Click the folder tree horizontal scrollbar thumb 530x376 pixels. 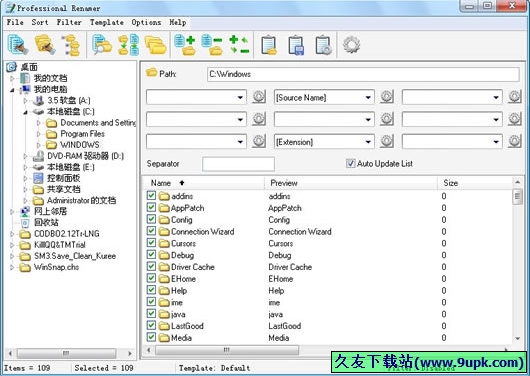pyautogui.click(x=67, y=354)
